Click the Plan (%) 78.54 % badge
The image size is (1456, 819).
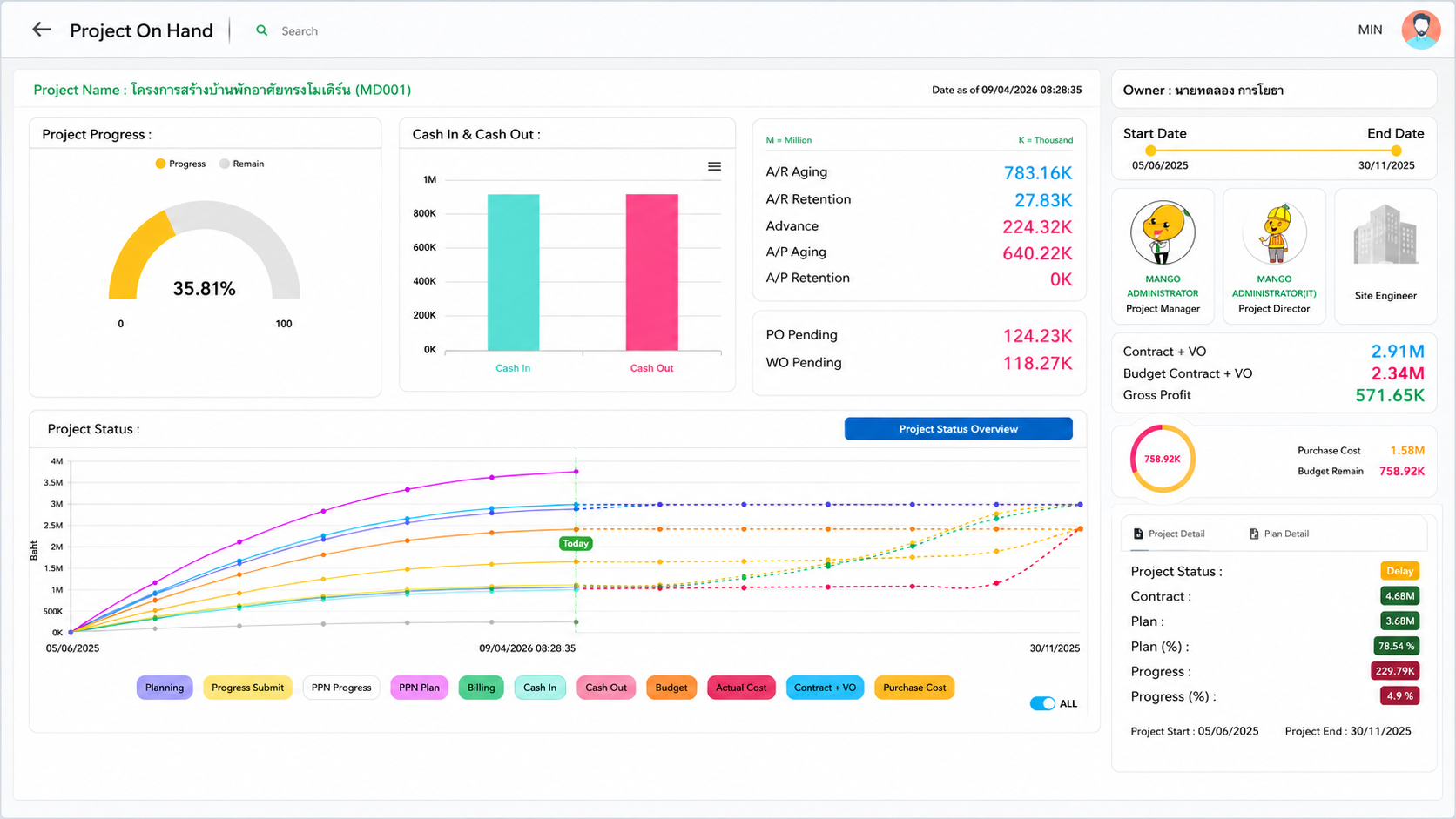[1397, 646]
